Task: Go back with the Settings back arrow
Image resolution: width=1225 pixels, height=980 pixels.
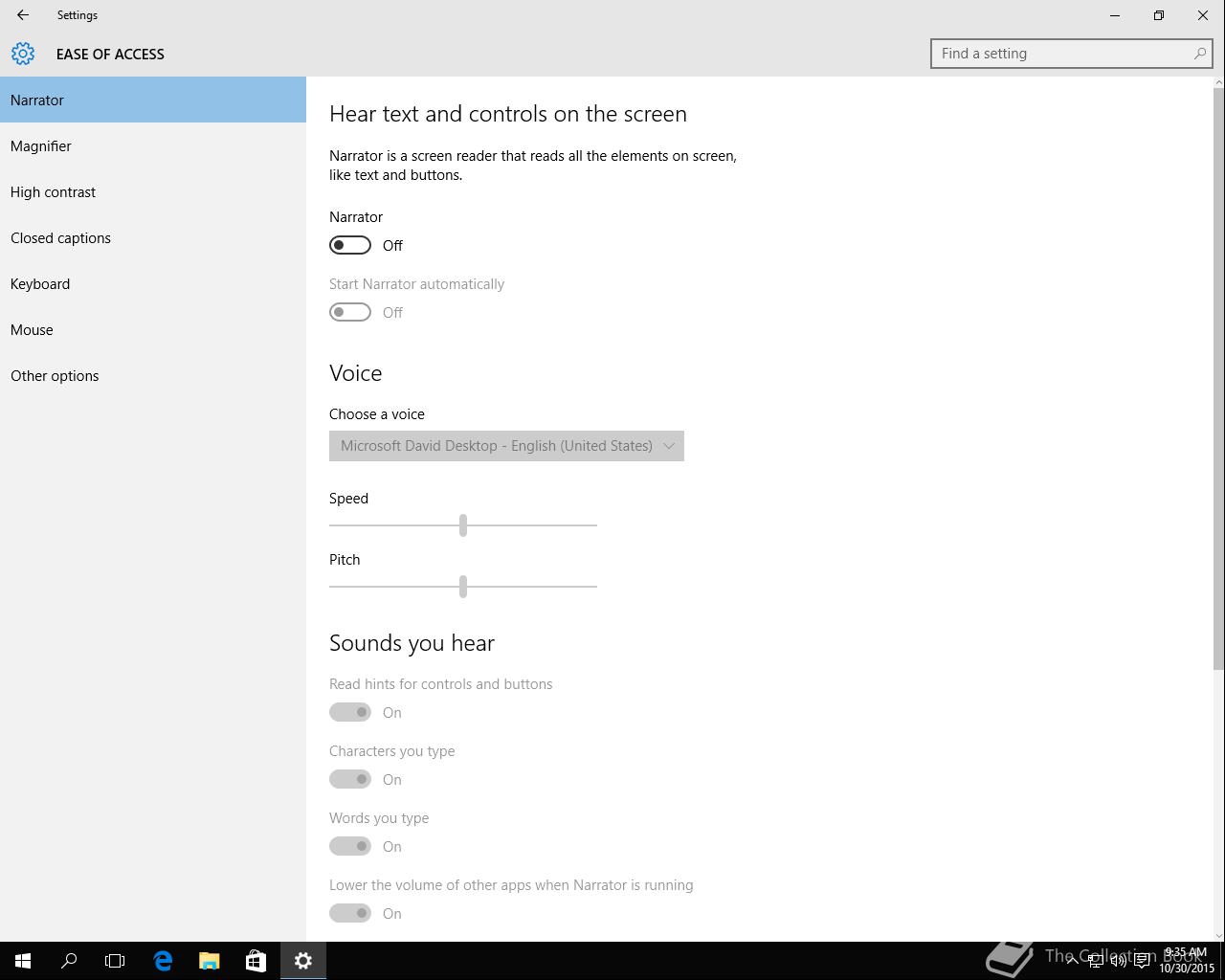Action: click(23, 15)
